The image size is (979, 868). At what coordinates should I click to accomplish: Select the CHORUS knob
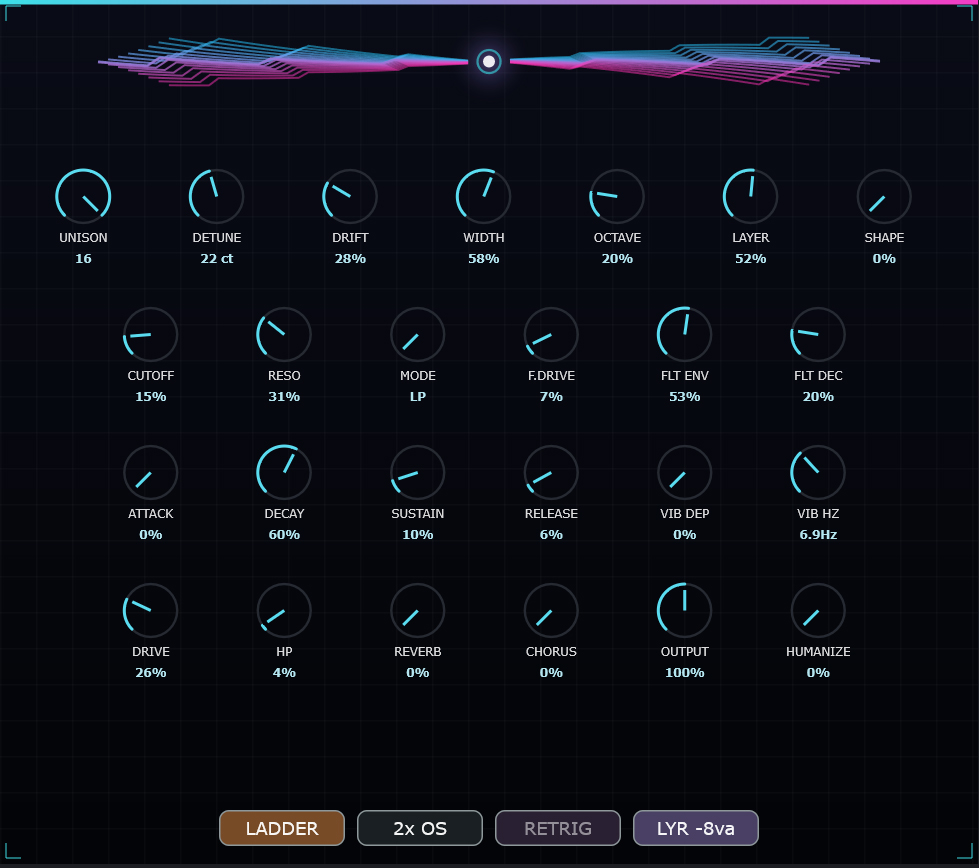pyautogui.click(x=551, y=611)
